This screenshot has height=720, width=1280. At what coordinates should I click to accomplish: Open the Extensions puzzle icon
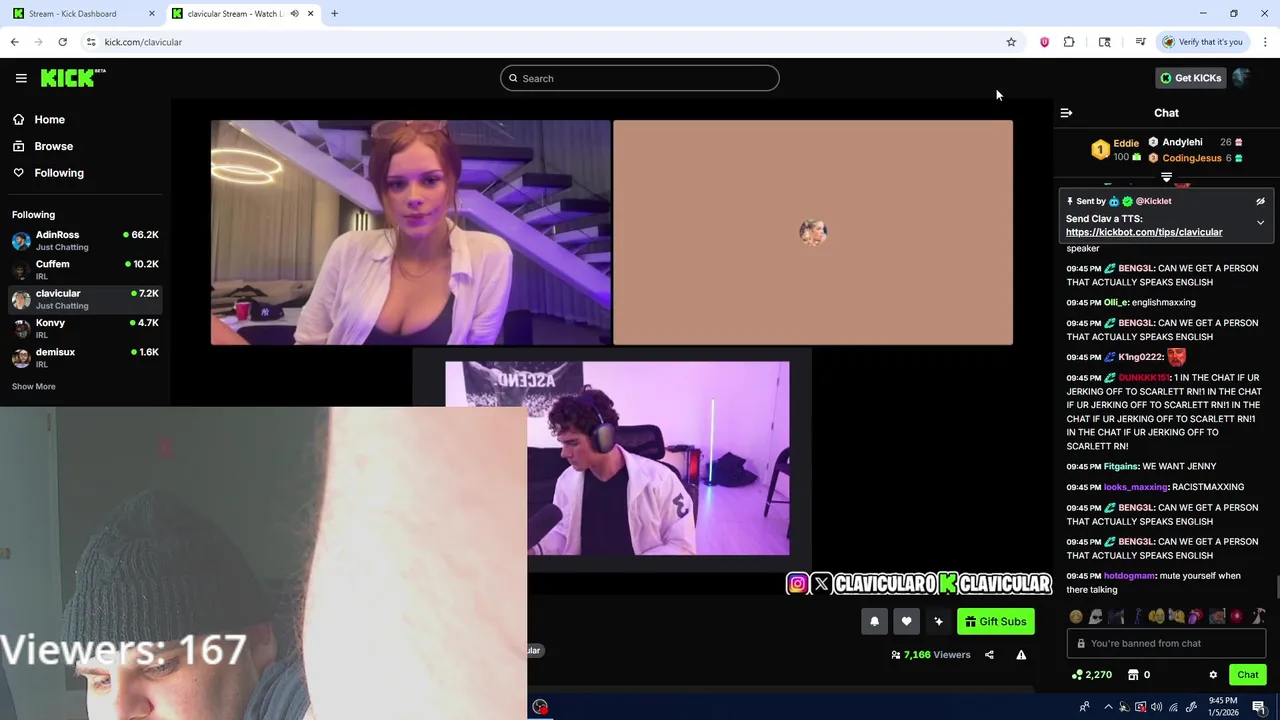point(1069,42)
